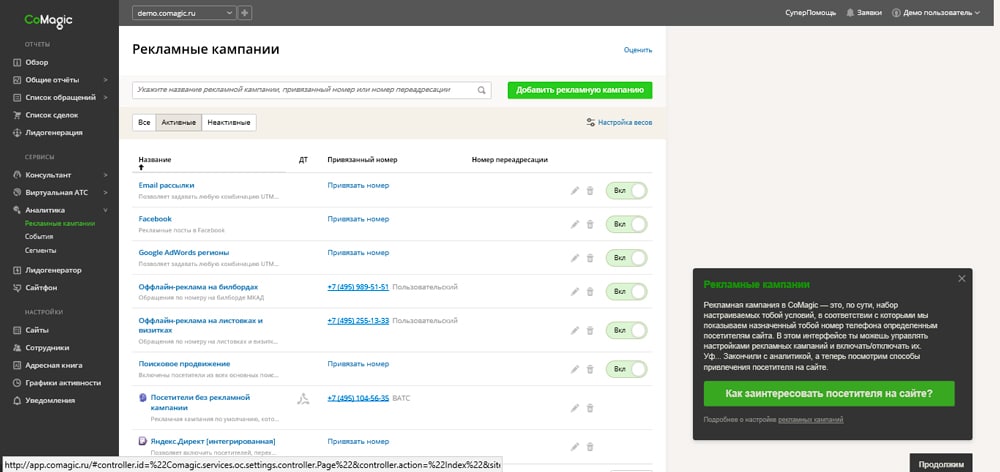Open События under Аналитика menu
The image size is (1000, 472).
click(40, 236)
